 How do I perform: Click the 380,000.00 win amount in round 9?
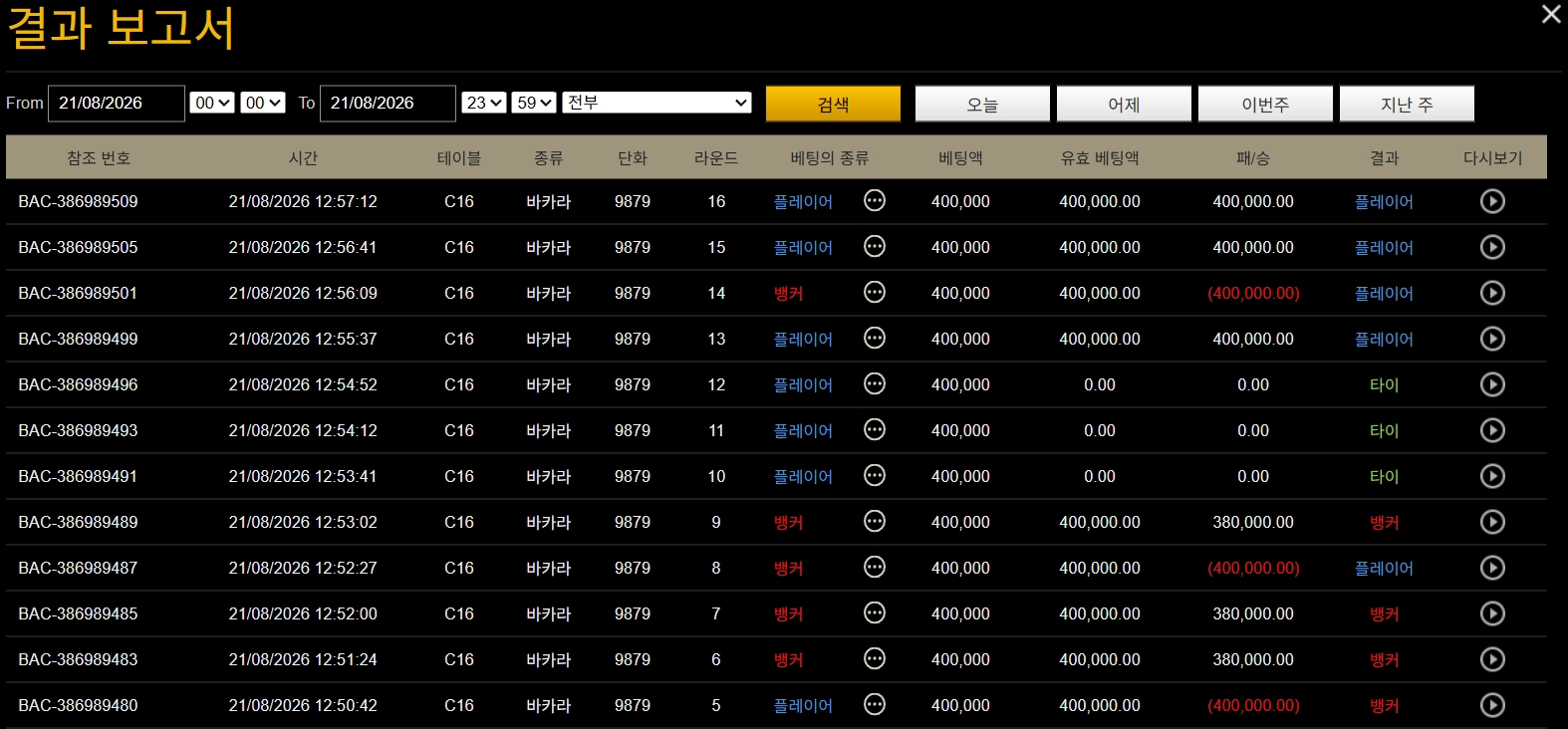tap(1253, 522)
